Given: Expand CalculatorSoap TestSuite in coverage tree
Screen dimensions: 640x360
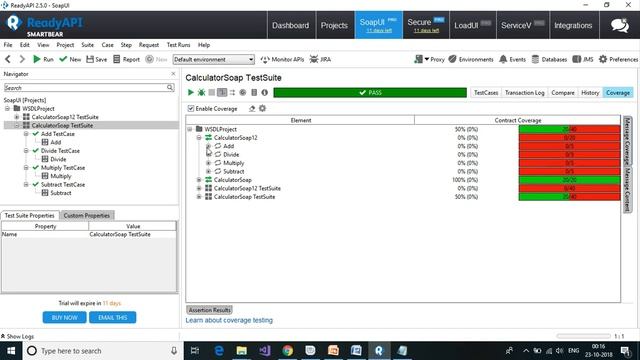Looking at the screenshot, I should coord(199,197).
